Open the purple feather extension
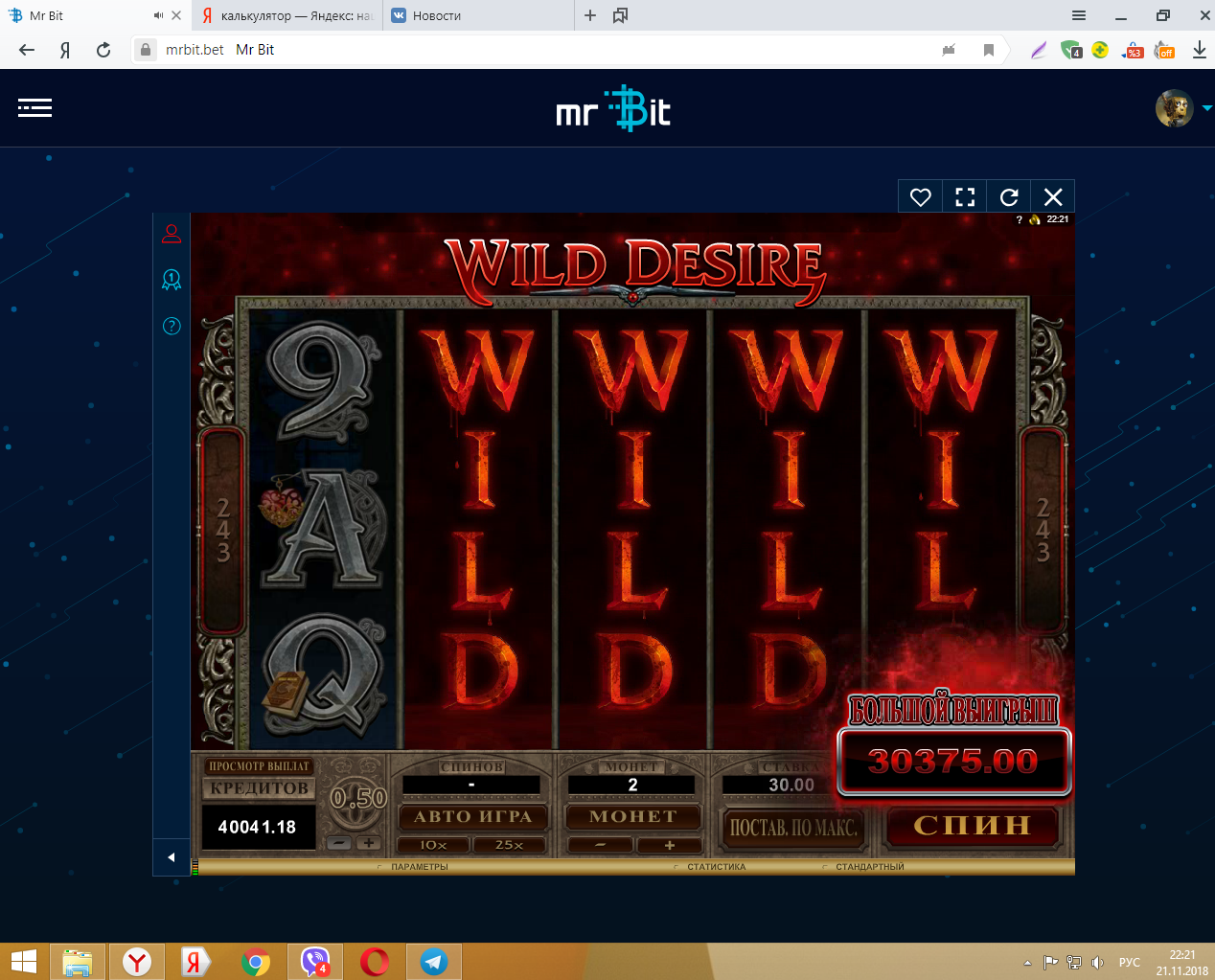 coord(1039,50)
